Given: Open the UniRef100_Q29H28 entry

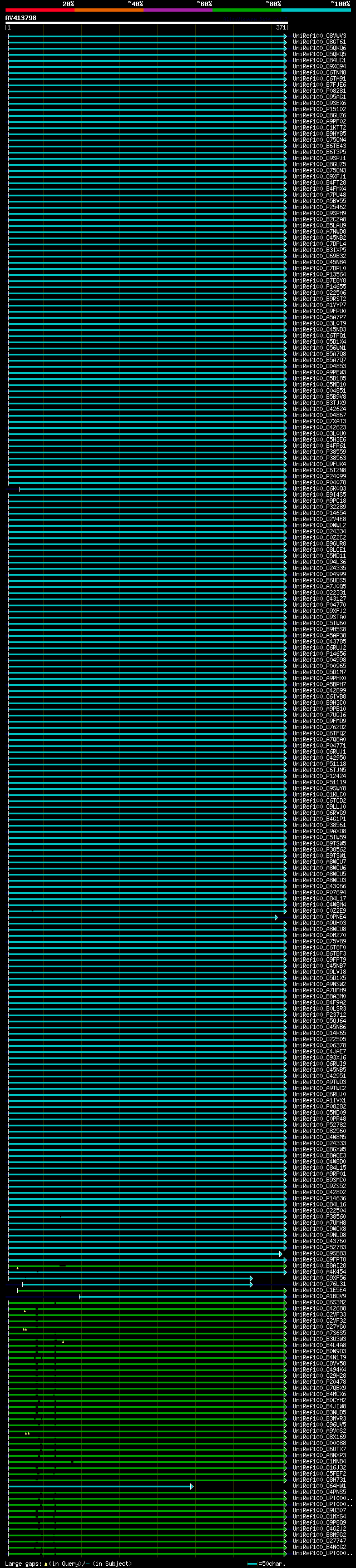Looking at the screenshot, I should point(319,1376).
